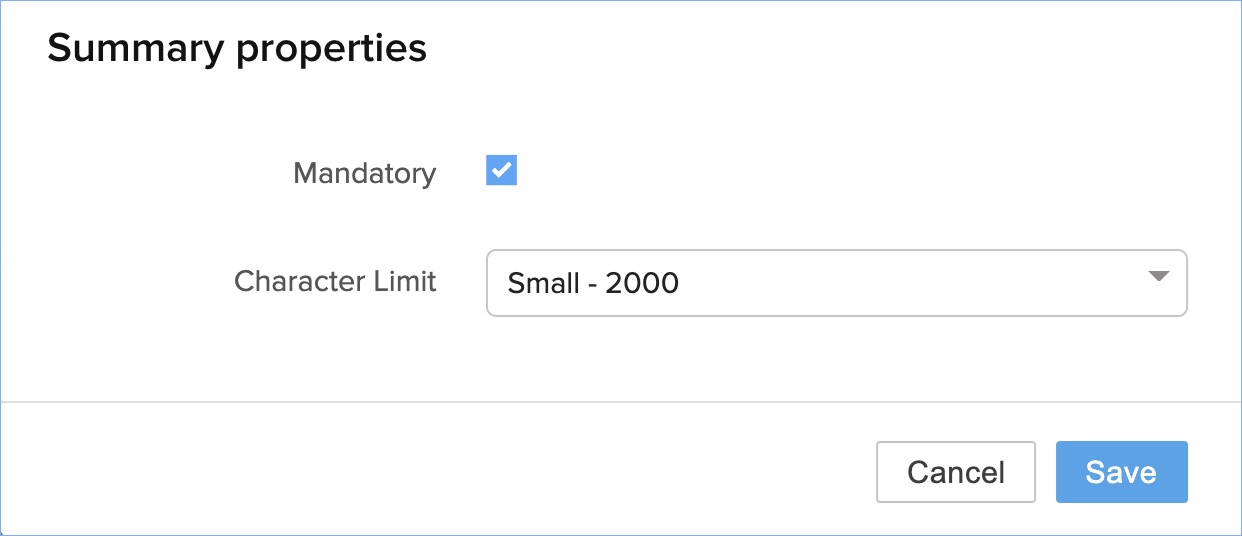This screenshot has width=1242, height=536.
Task: Uncheck the Mandatory checkbox
Action: point(501,171)
